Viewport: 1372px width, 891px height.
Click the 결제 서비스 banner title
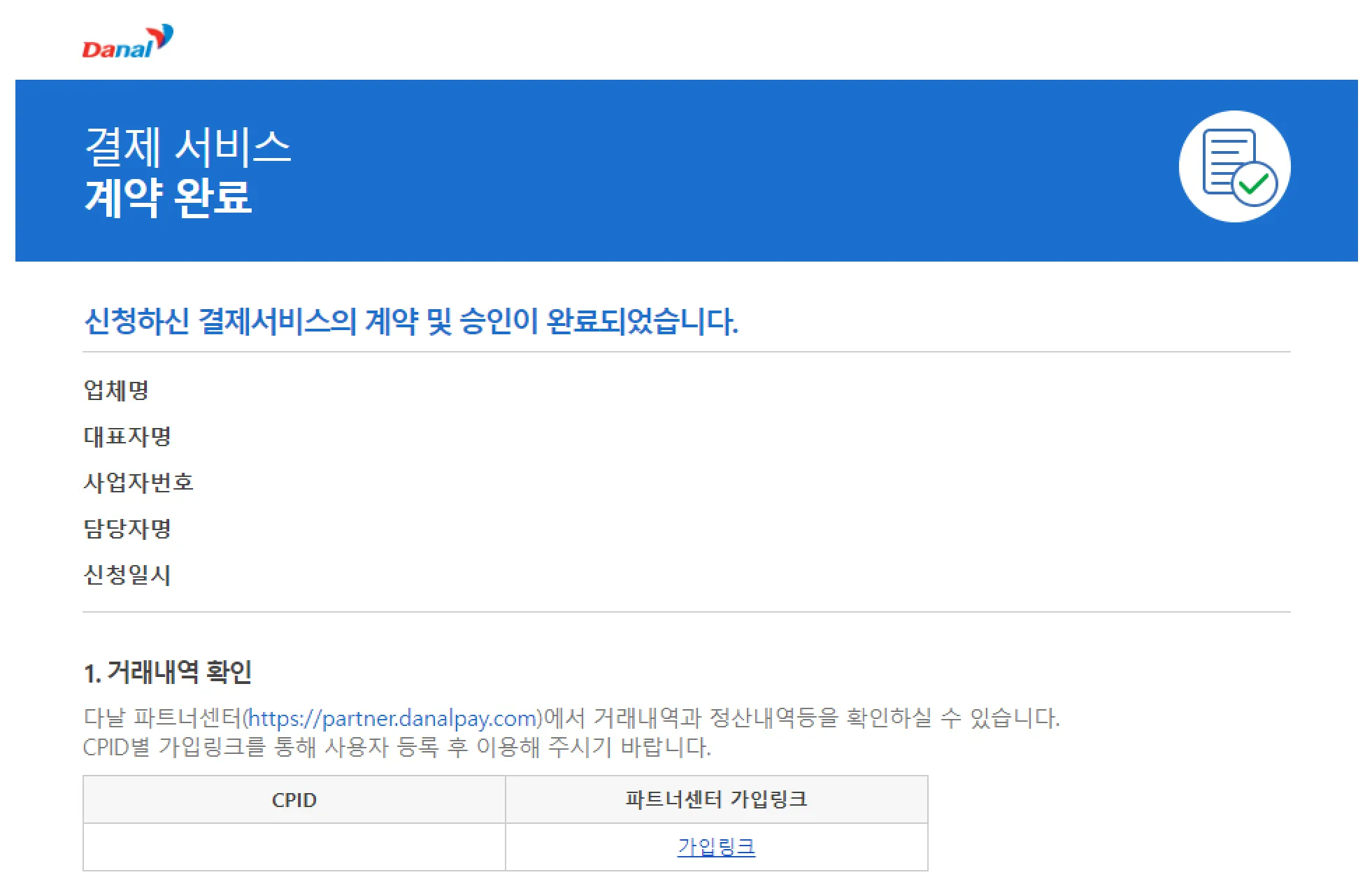(x=187, y=148)
